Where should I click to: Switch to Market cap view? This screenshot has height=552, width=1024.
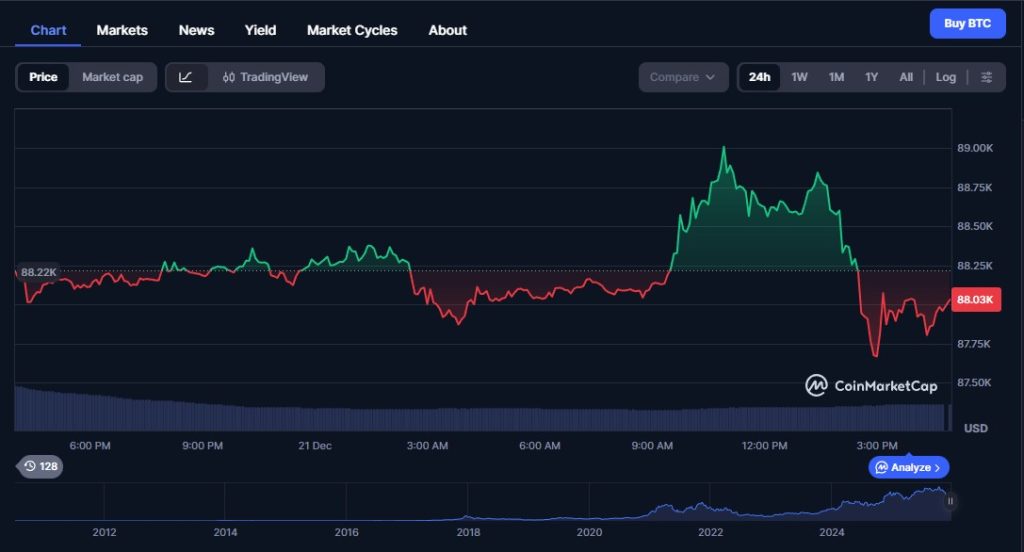pos(112,77)
